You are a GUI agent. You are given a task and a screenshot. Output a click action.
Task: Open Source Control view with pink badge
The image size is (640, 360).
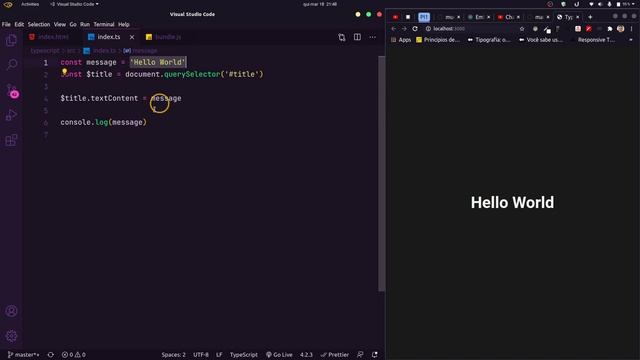tap(12, 91)
